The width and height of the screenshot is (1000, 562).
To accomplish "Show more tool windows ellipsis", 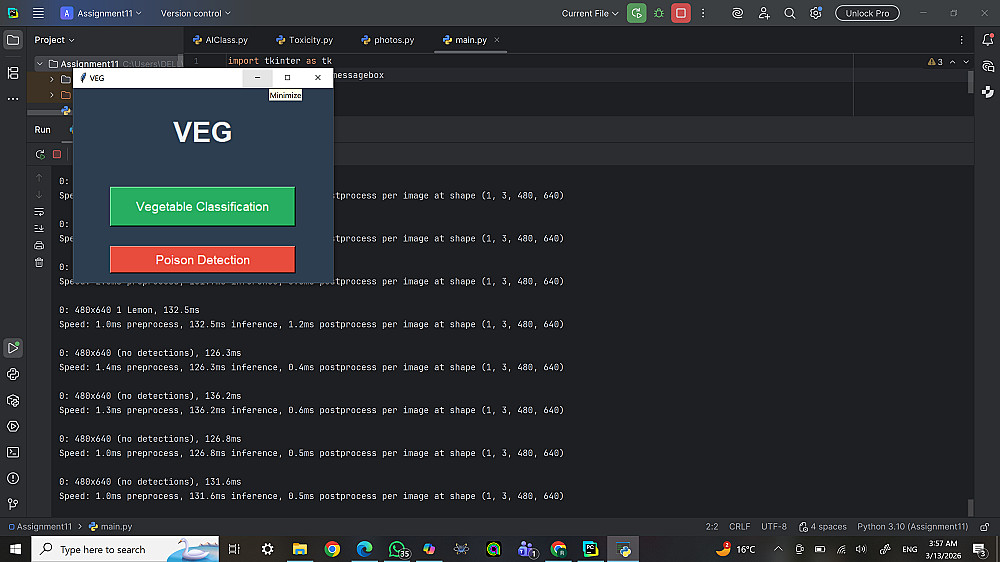I will click(13, 99).
